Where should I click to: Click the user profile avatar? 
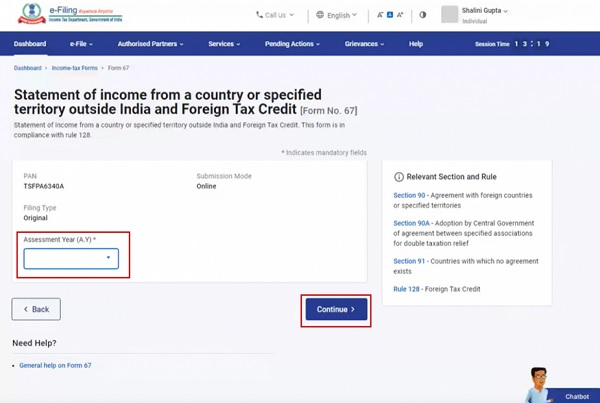click(x=450, y=15)
